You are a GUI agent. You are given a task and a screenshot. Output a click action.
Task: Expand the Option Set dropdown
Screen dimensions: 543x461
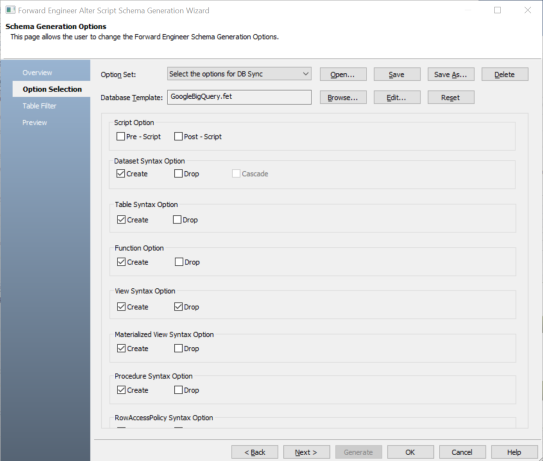[x=239, y=74]
